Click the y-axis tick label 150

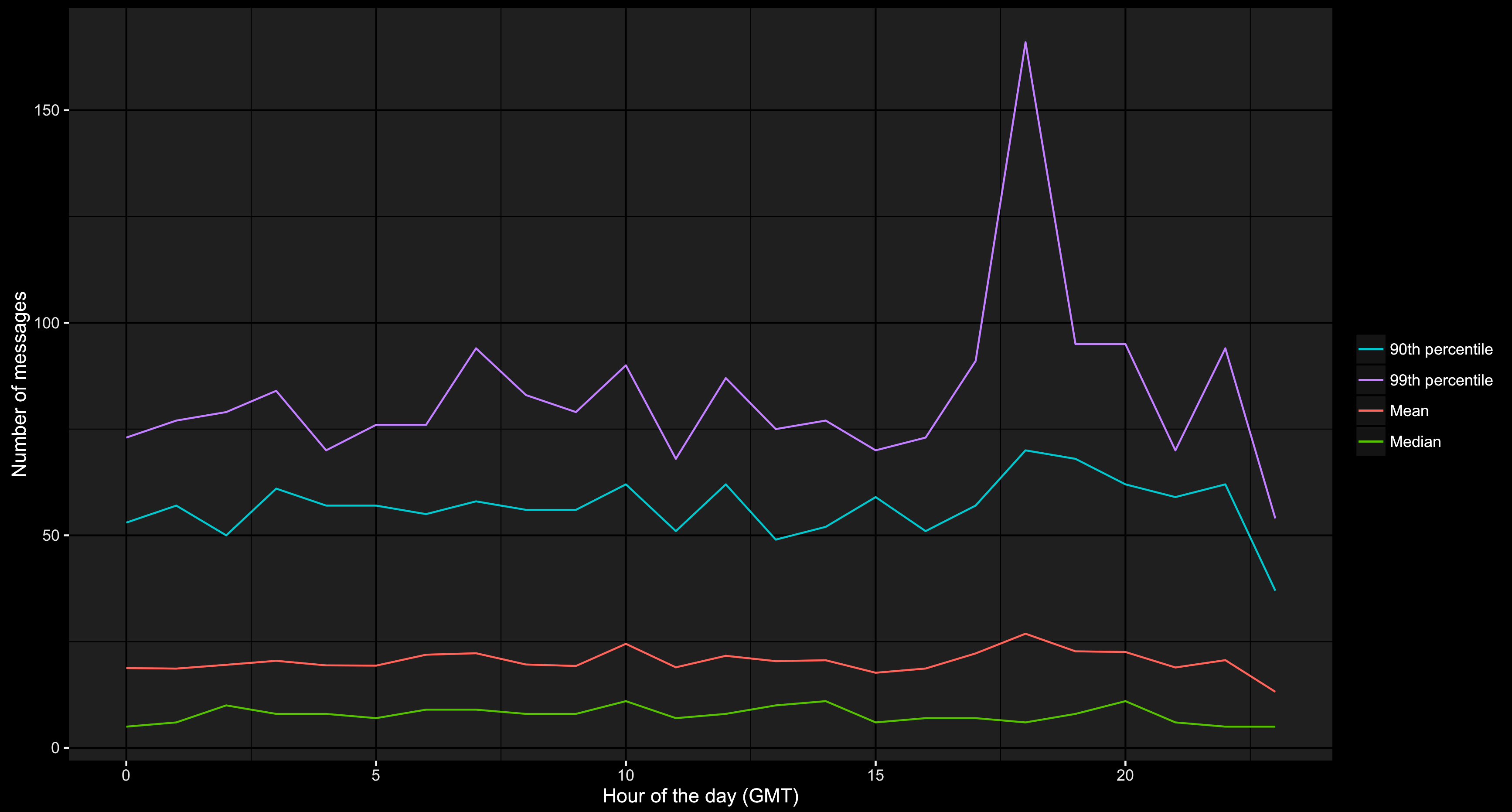coord(47,110)
